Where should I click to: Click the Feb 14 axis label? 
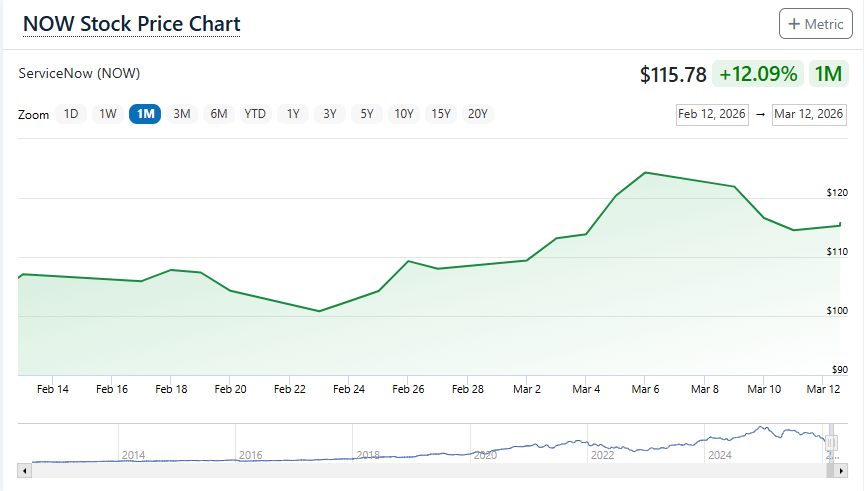click(53, 389)
